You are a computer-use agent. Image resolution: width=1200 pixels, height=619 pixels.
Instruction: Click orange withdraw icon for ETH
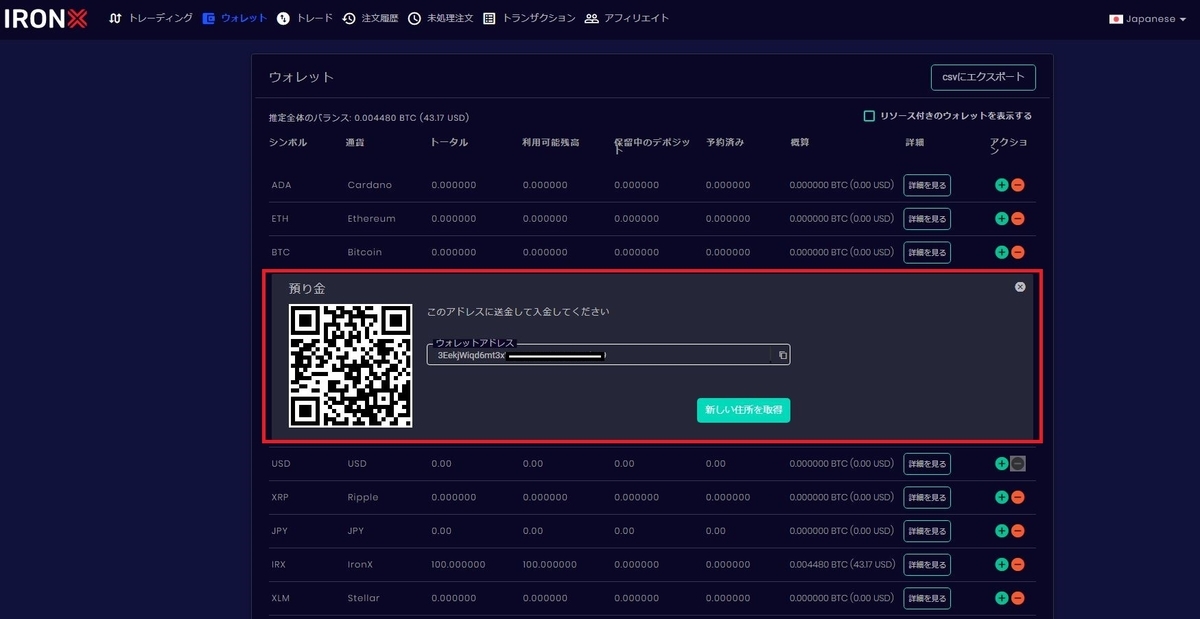(x=1017, y=219)
